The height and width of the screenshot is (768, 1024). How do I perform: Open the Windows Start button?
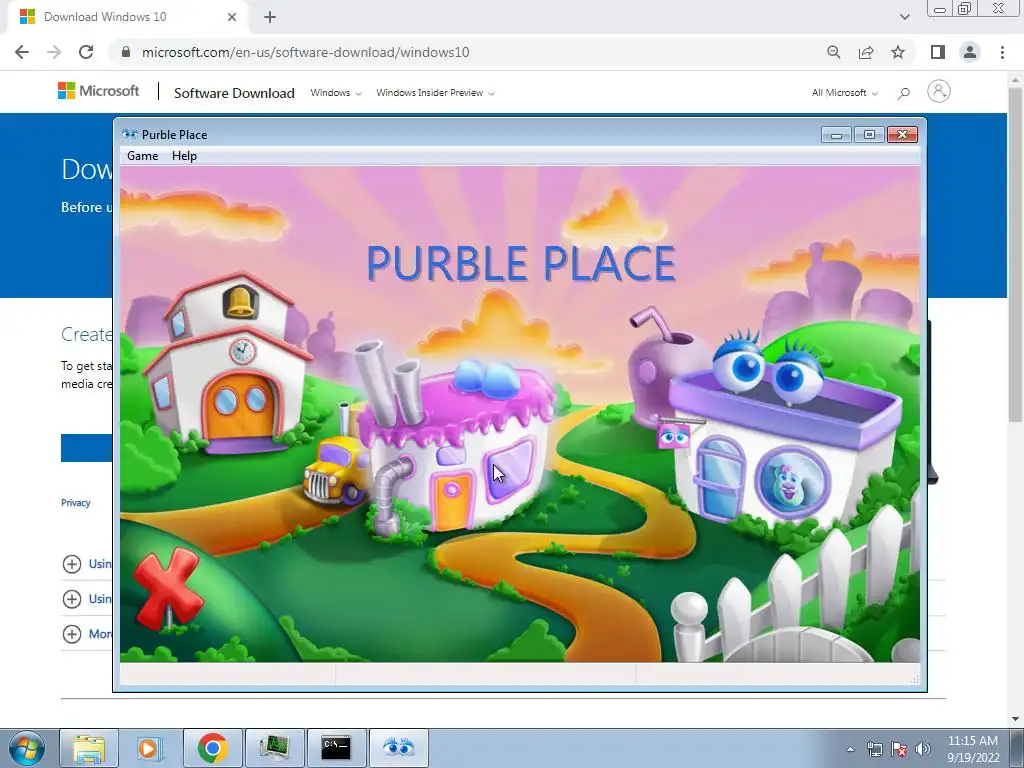[27, 748]
